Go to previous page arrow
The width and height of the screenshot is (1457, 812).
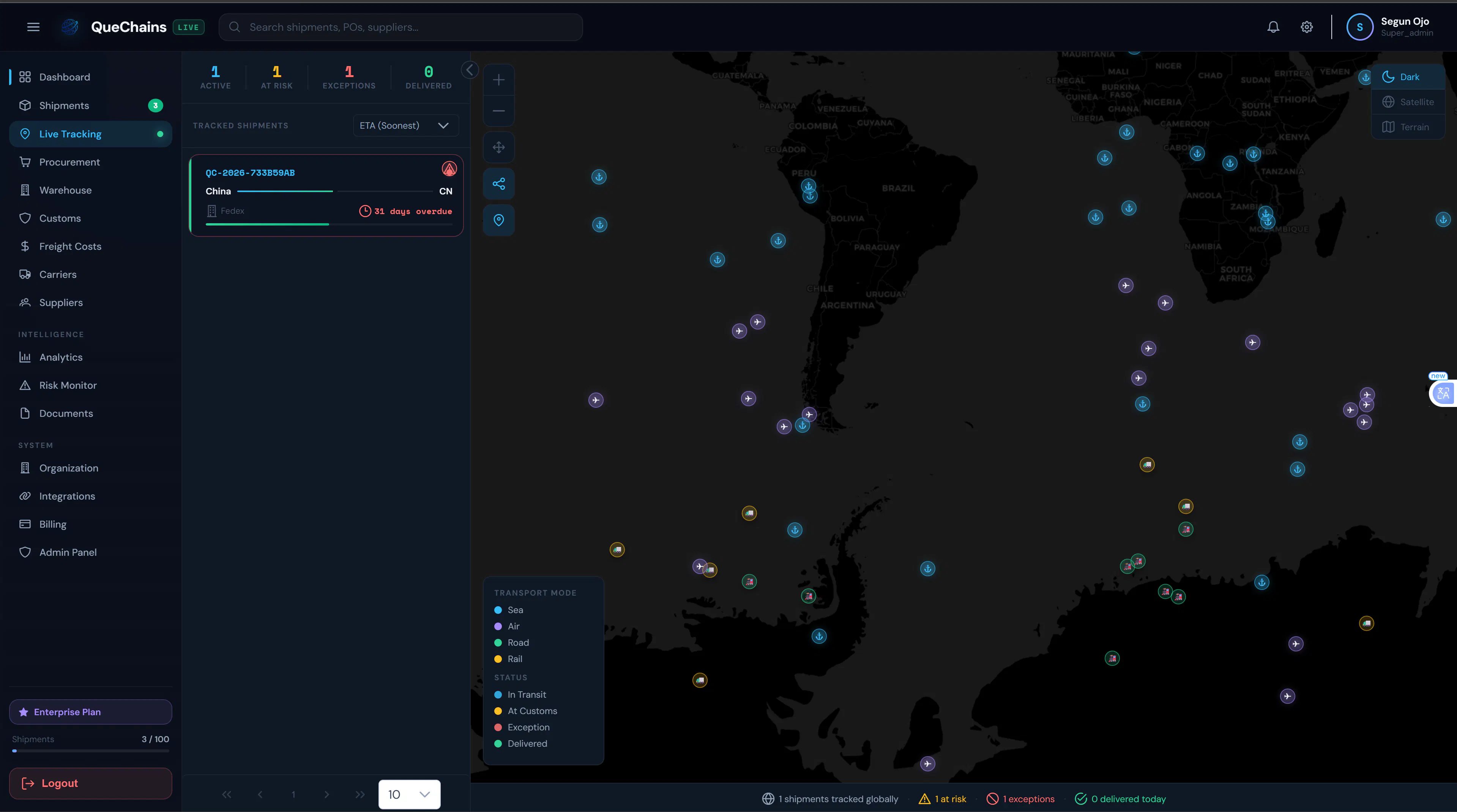click(260, 795)
